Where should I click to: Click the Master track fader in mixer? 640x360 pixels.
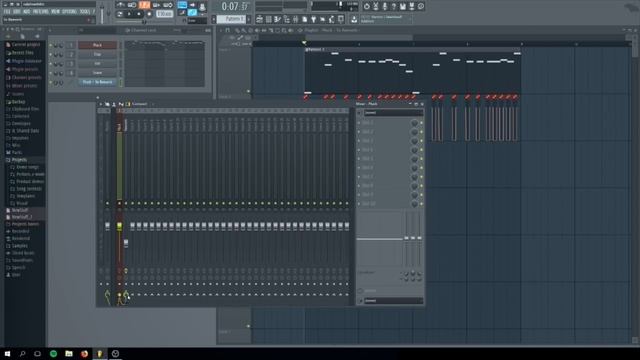click(107, 226)
